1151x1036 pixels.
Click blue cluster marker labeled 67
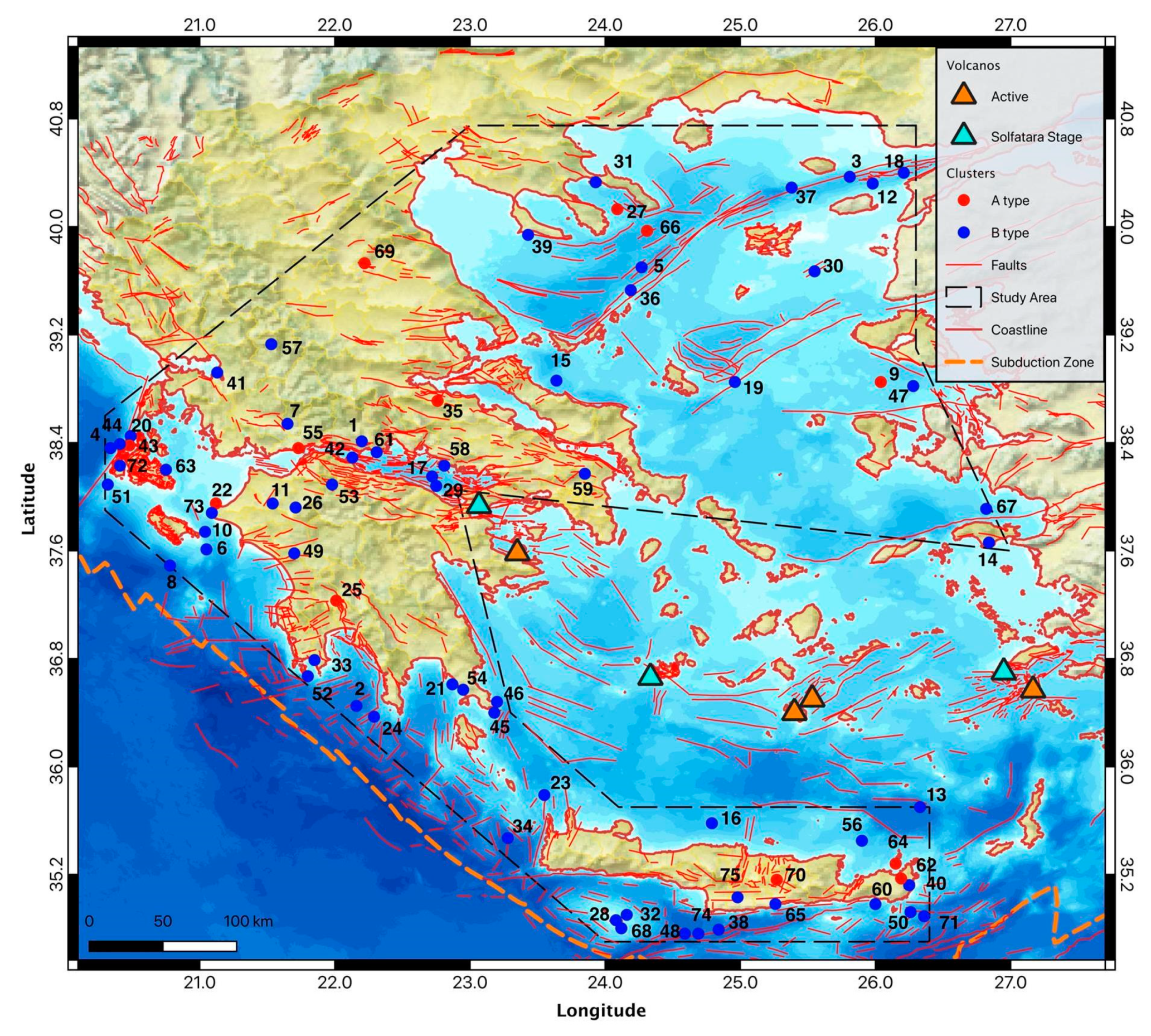coord(986,509)
